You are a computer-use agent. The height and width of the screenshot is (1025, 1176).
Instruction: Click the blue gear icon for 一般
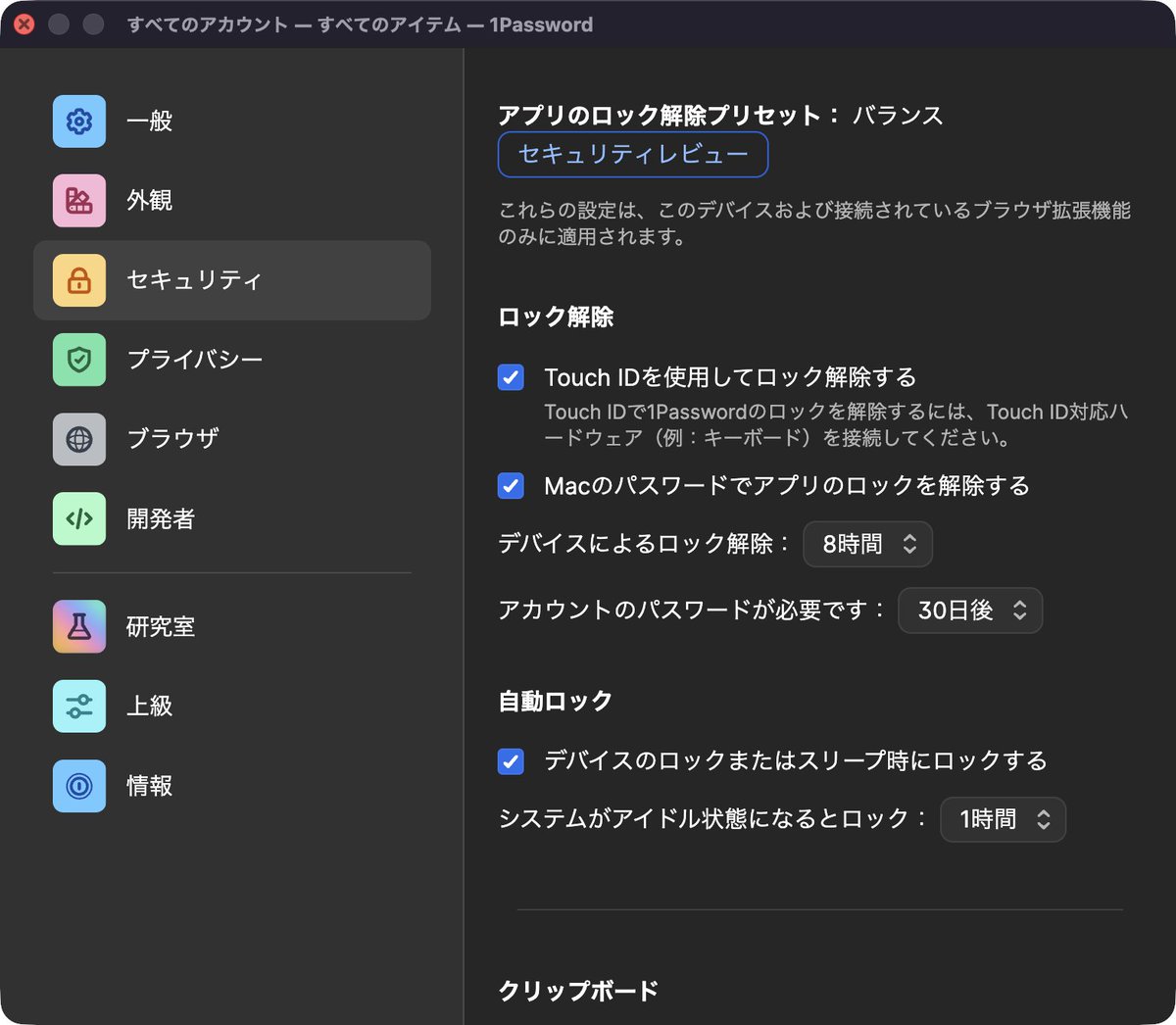coord(79,121)
